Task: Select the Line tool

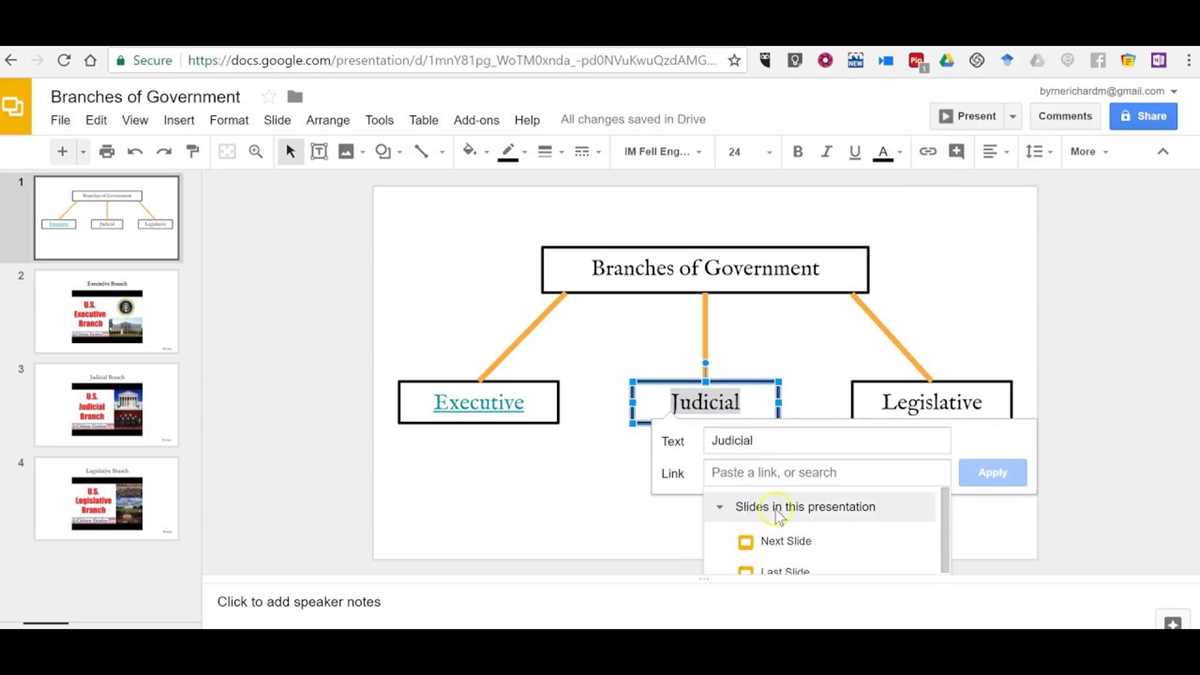Action: (422, 152)
